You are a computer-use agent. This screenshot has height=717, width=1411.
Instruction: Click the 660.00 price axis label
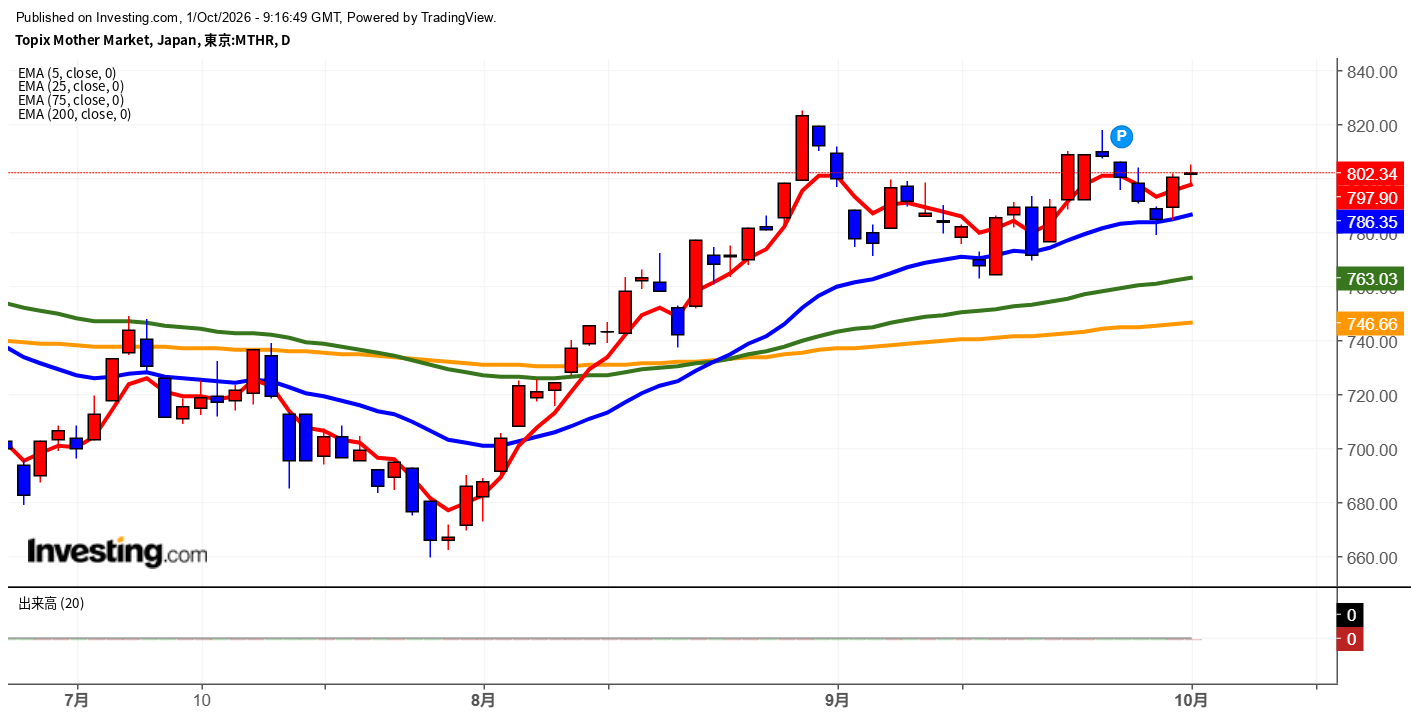(x=1371, y=558)
